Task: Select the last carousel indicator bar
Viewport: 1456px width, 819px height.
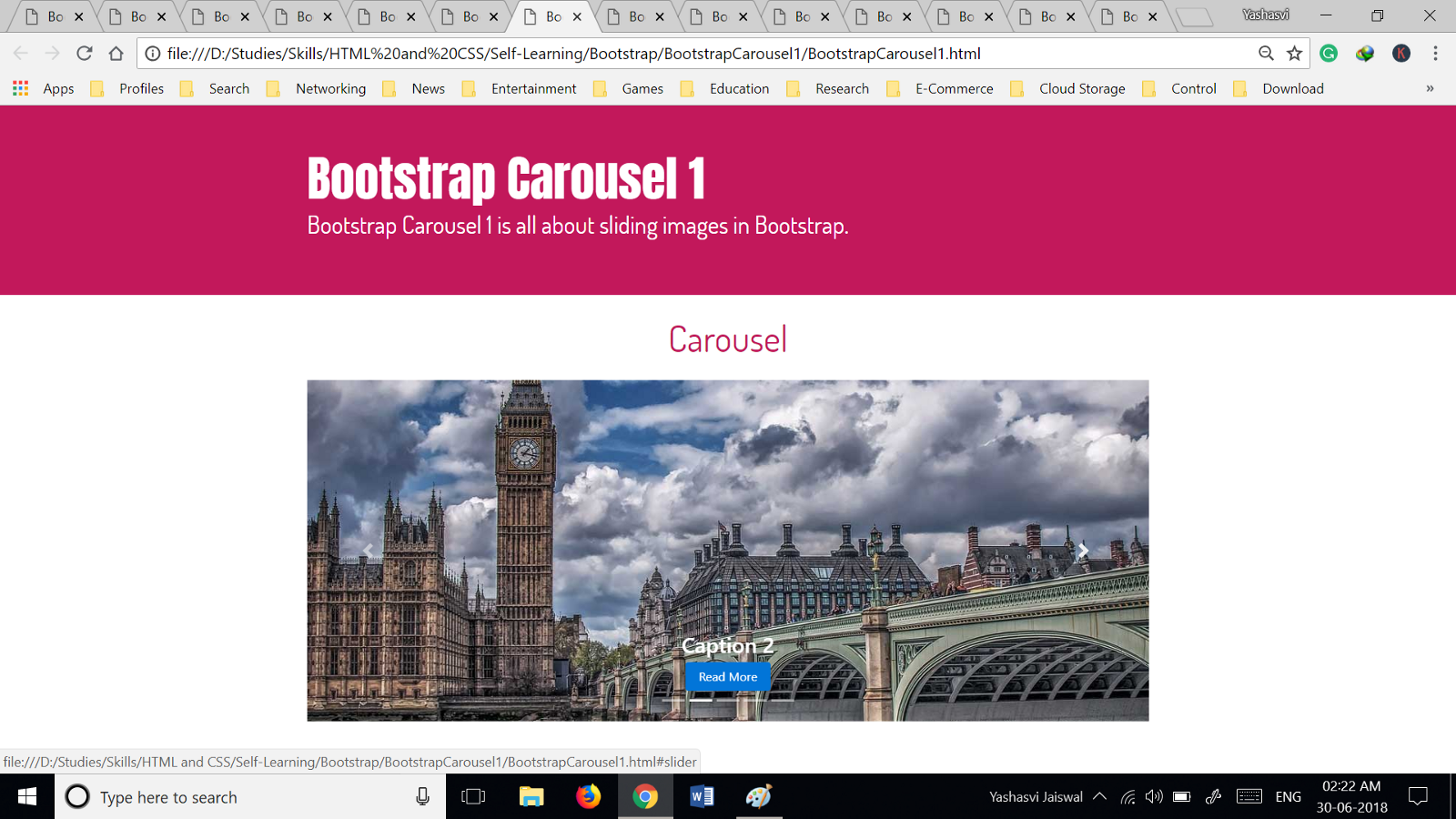Action: point(783,700)
